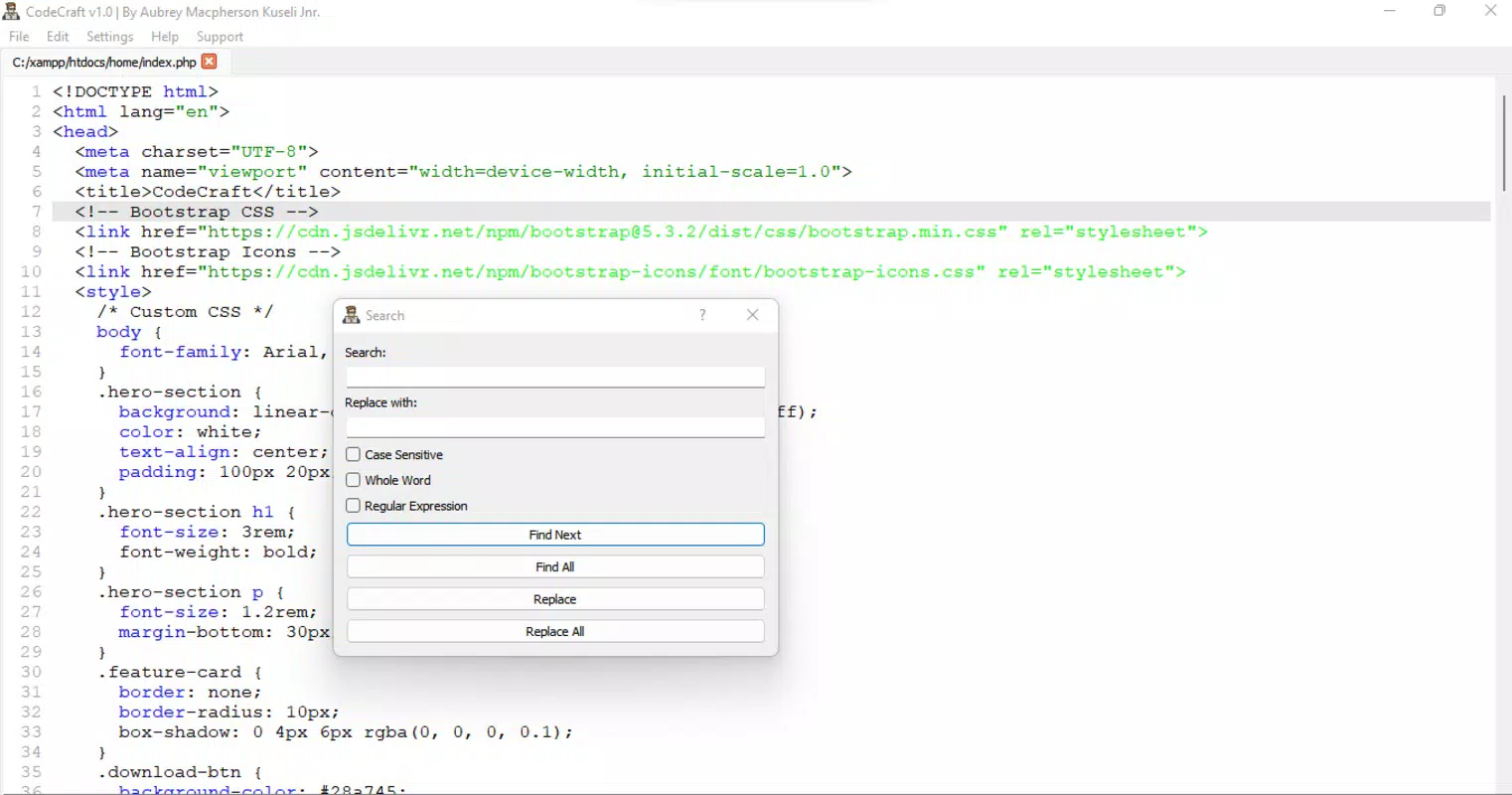This screenshot has height=795, width=1512.
Task: Open the Settings menu
Action: tap(109, 37)
